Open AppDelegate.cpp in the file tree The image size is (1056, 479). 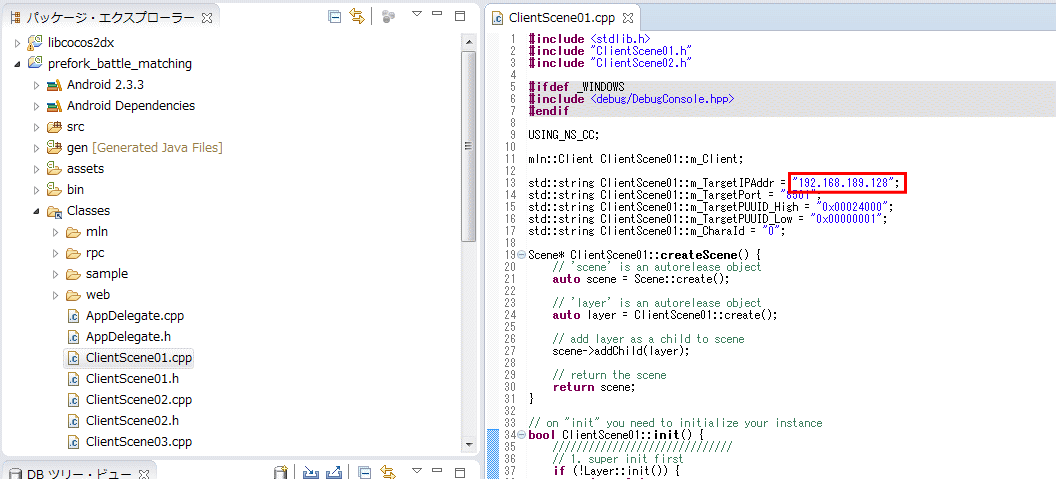[134, 315]
